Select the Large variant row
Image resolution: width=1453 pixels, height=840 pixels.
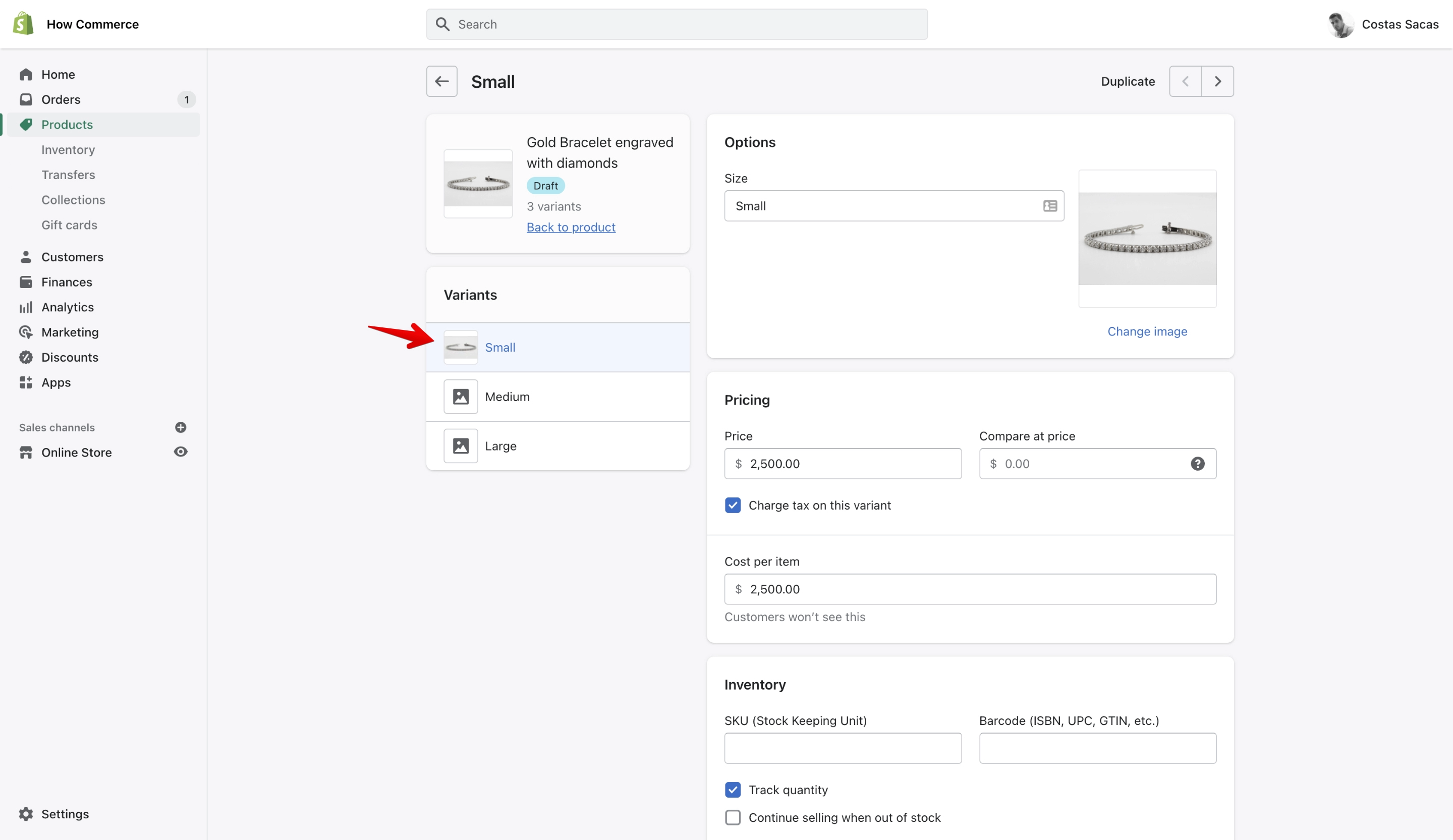557,445
